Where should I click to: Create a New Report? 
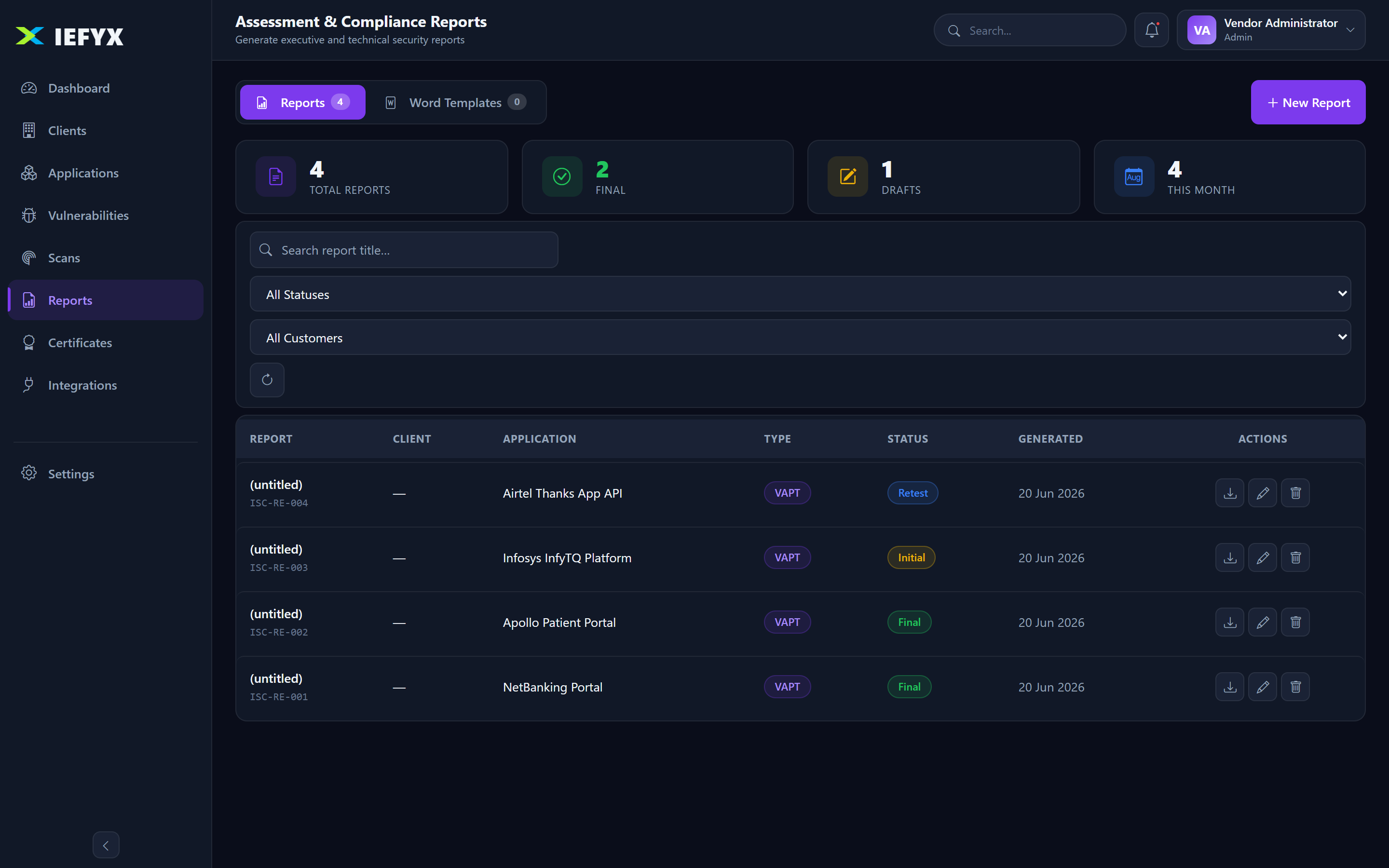click(x=1308, y=102)
